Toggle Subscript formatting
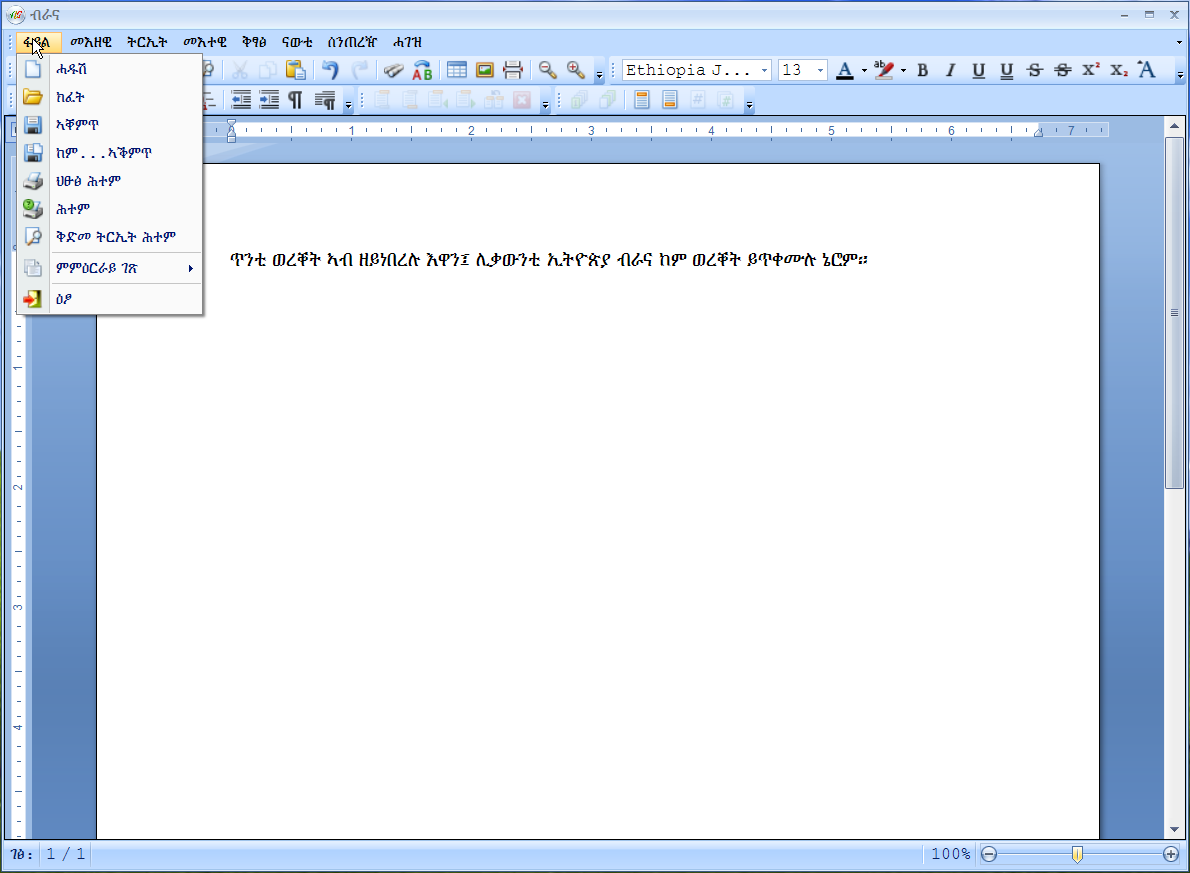The width and height of the screenshot is (1190, 873). point(1119,70)
